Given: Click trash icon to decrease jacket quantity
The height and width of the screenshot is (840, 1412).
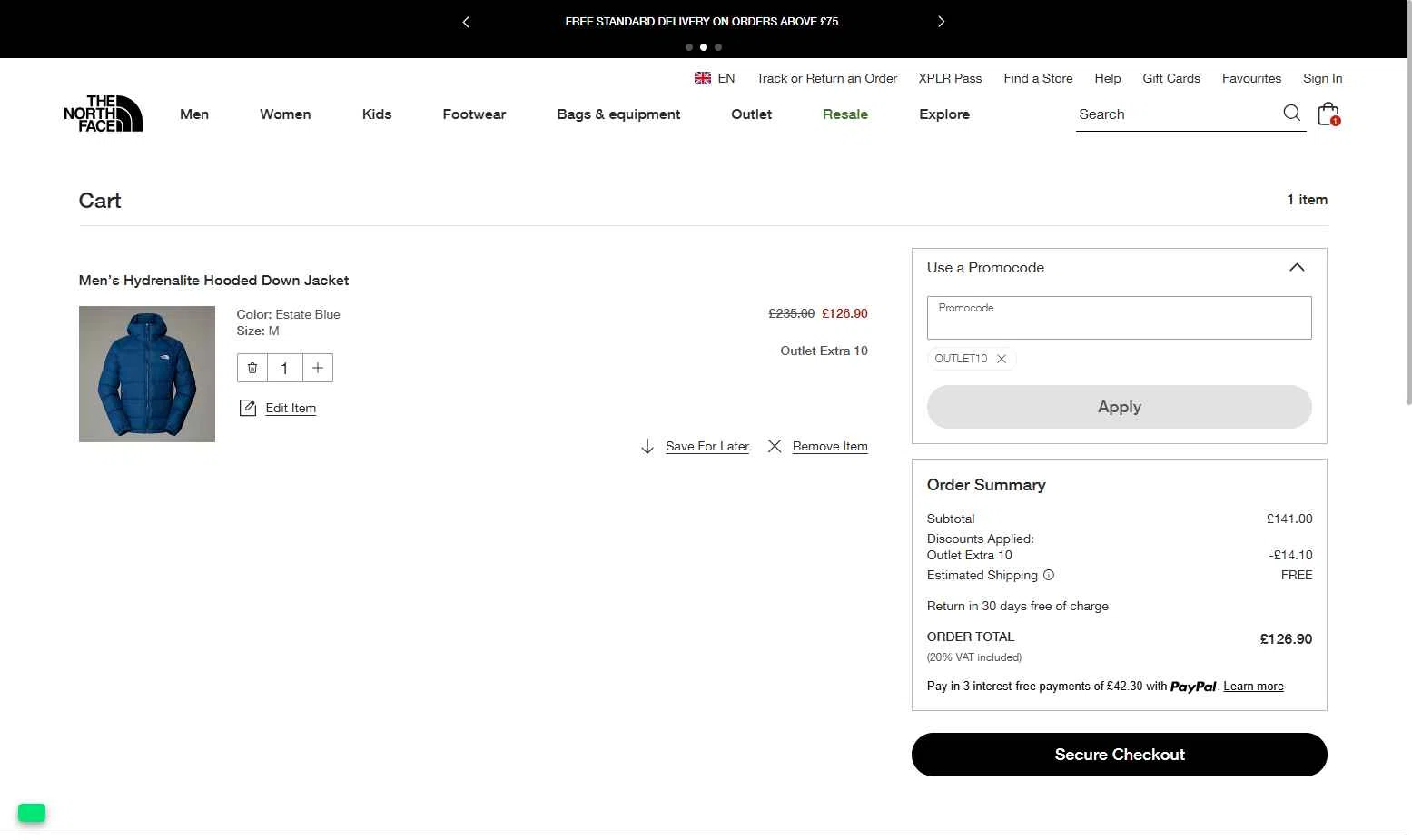Looking at the screenshot, I should point(252,368).
